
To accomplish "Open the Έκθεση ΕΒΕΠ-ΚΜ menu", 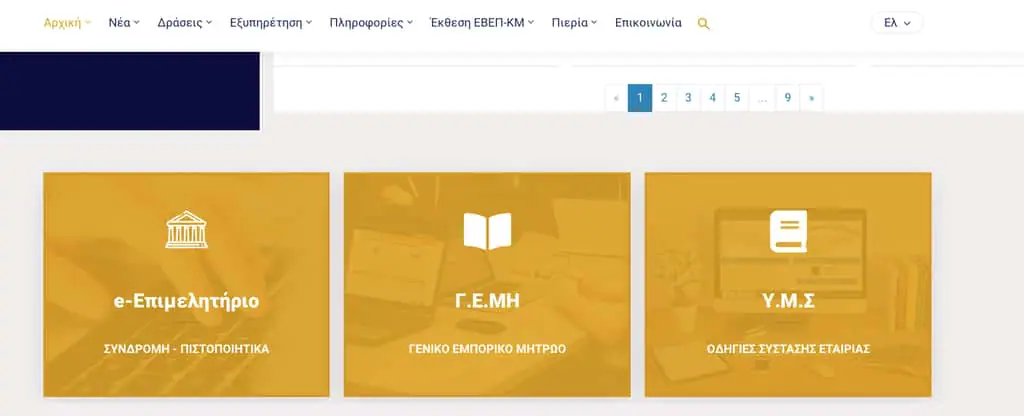I will (481, 22).
